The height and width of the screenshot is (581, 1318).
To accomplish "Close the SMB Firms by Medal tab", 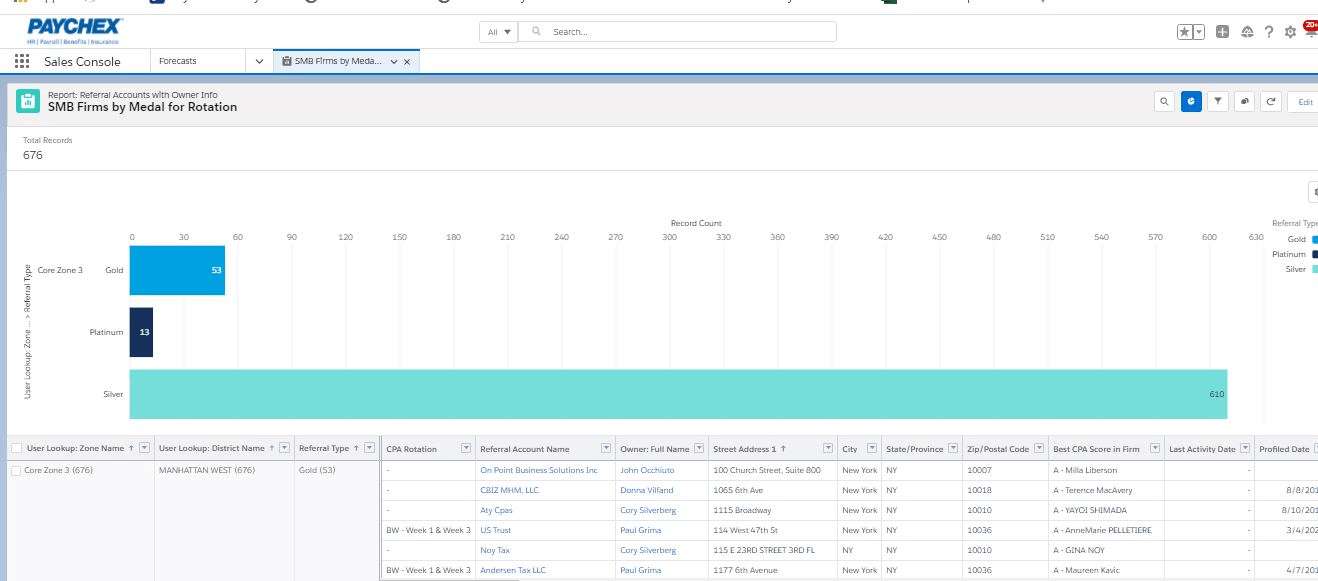I will pyautogui.click(x=408, y=62).
